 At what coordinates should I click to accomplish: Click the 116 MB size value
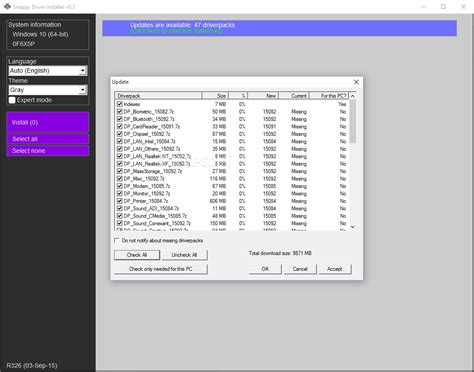(218, 179)
